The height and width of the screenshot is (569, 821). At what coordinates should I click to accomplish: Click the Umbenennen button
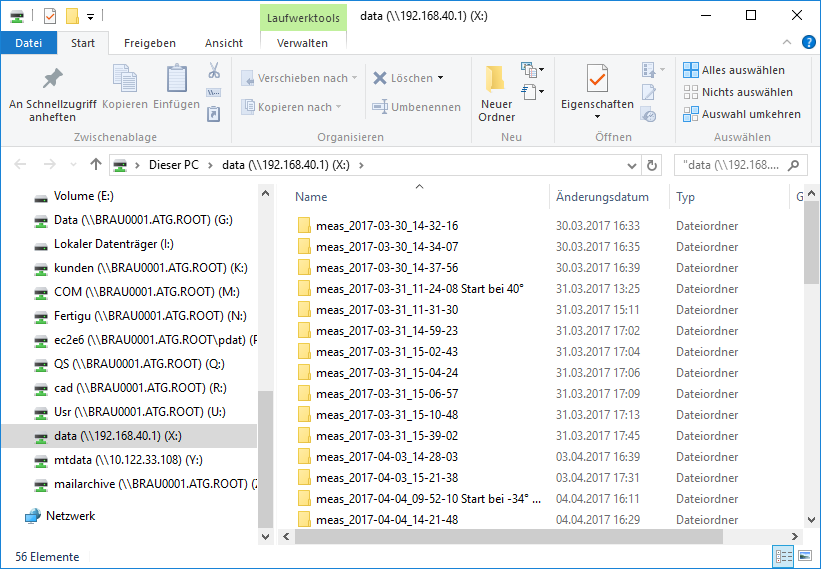[416, 107]
